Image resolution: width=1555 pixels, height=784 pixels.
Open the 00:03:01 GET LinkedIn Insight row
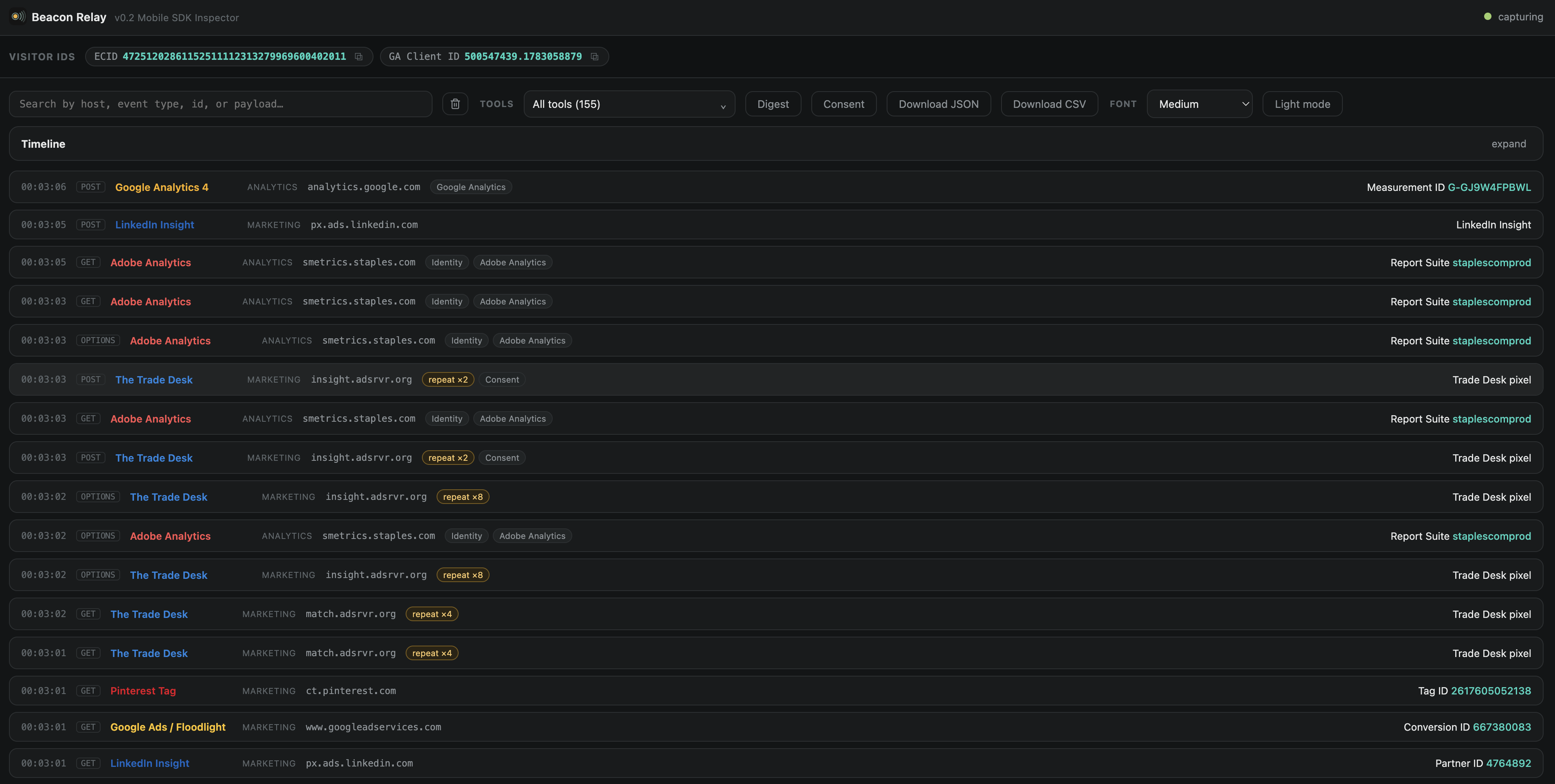(776, 764)
